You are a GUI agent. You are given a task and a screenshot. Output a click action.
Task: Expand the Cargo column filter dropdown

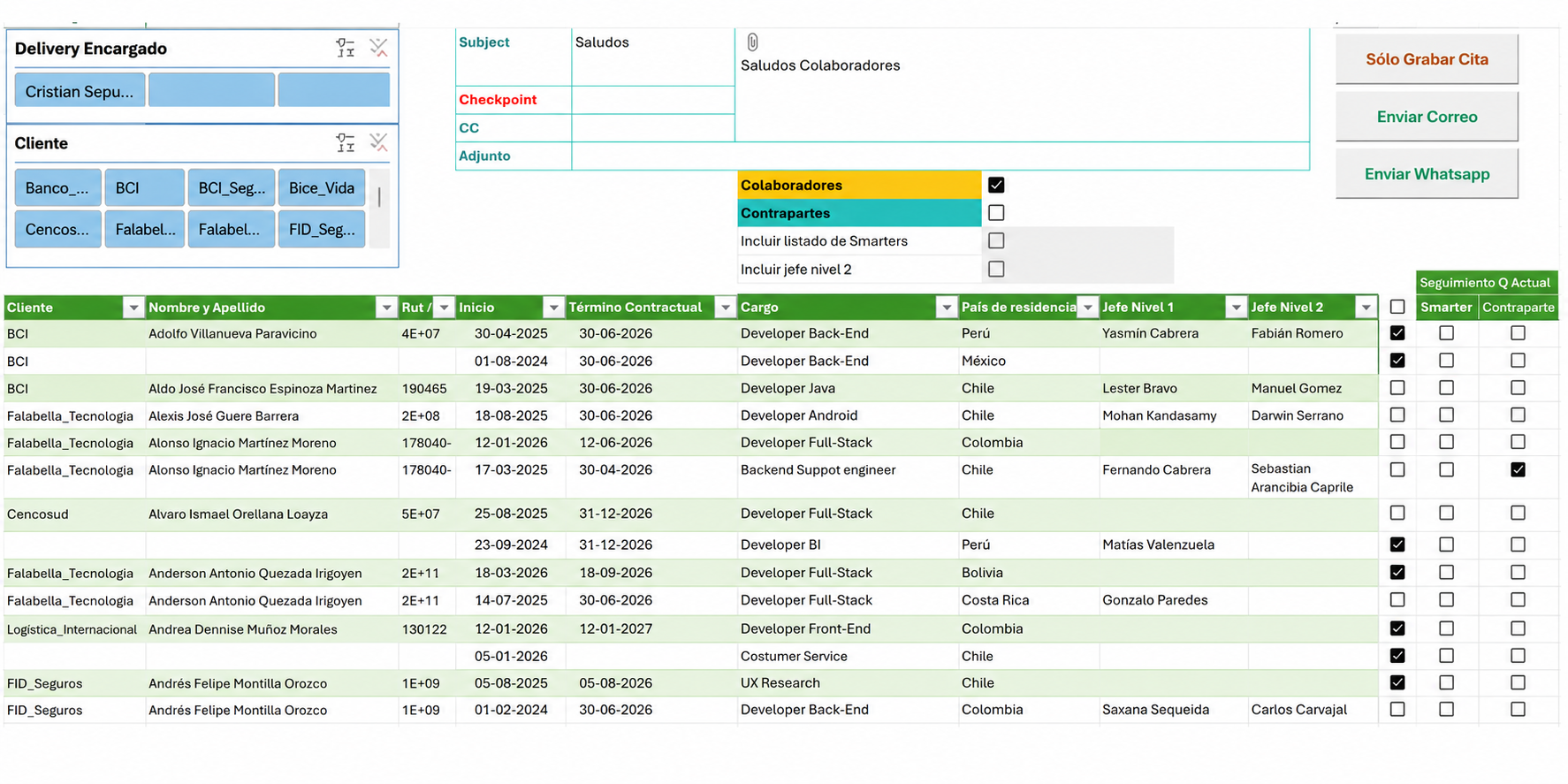(947, 308)
